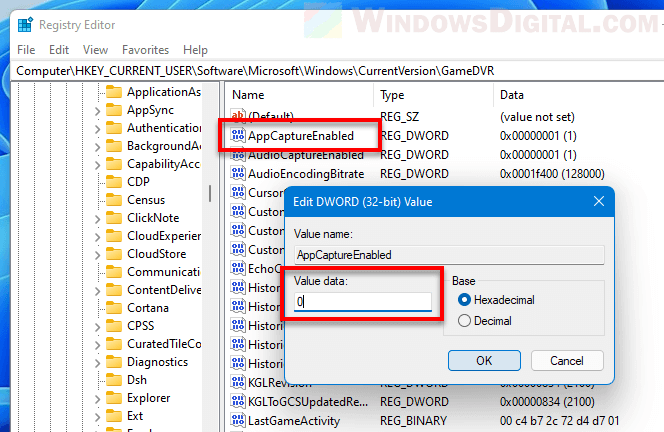This screenshot has height=432, width=664.
Task: Click the REG_BINARY type cell
Action: [x=413, y=421]
